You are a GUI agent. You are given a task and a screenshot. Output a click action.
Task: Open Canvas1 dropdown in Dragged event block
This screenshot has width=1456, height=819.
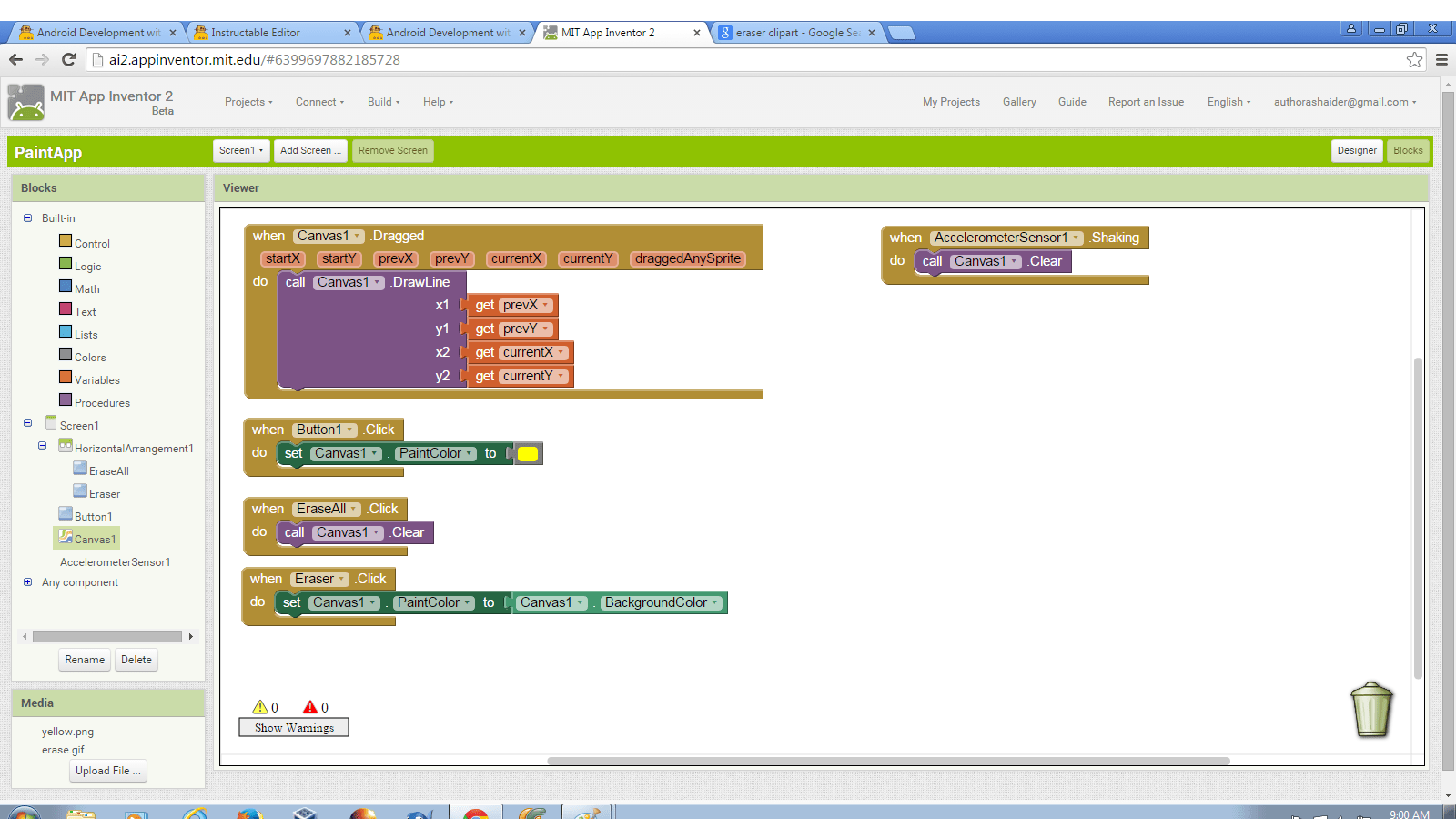pos(329,236)
